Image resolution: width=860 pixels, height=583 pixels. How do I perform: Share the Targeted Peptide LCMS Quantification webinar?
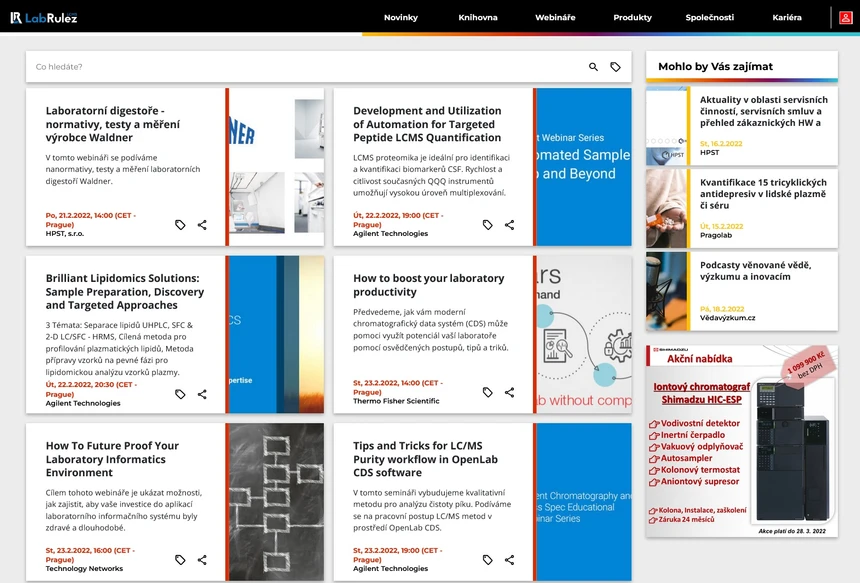tap(510, 225)
